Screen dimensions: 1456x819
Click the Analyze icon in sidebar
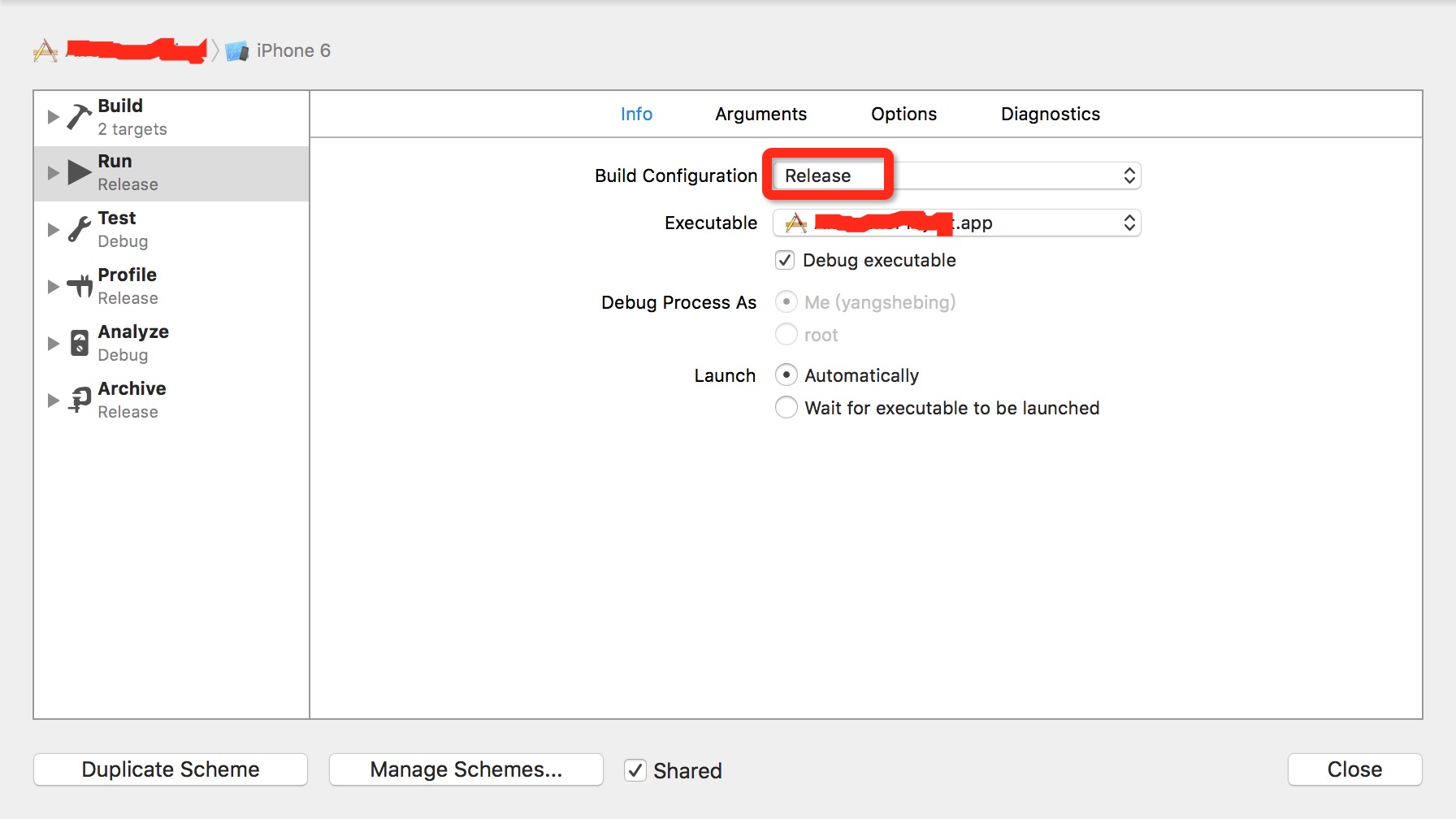click(80, 343)
